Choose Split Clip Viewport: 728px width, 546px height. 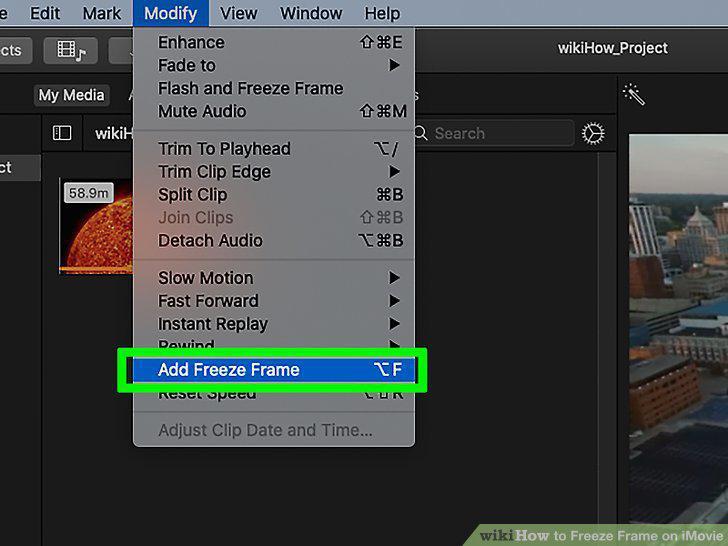tap(274, 195)
